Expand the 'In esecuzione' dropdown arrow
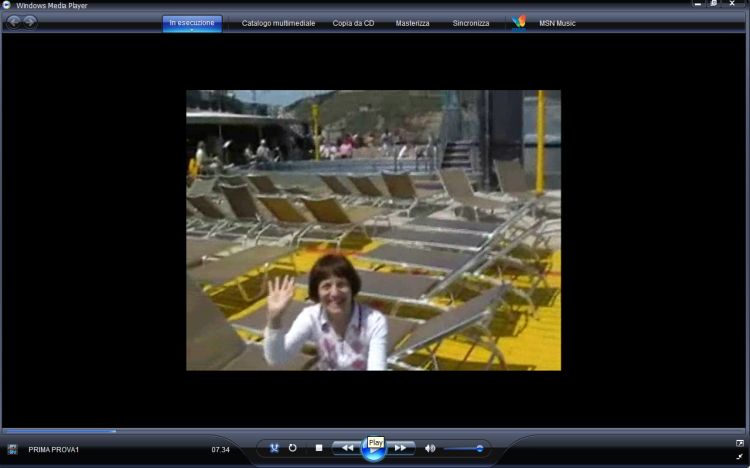Image resolution: width=750 pixels, height=468 pixels. click(x=192, y=30)
